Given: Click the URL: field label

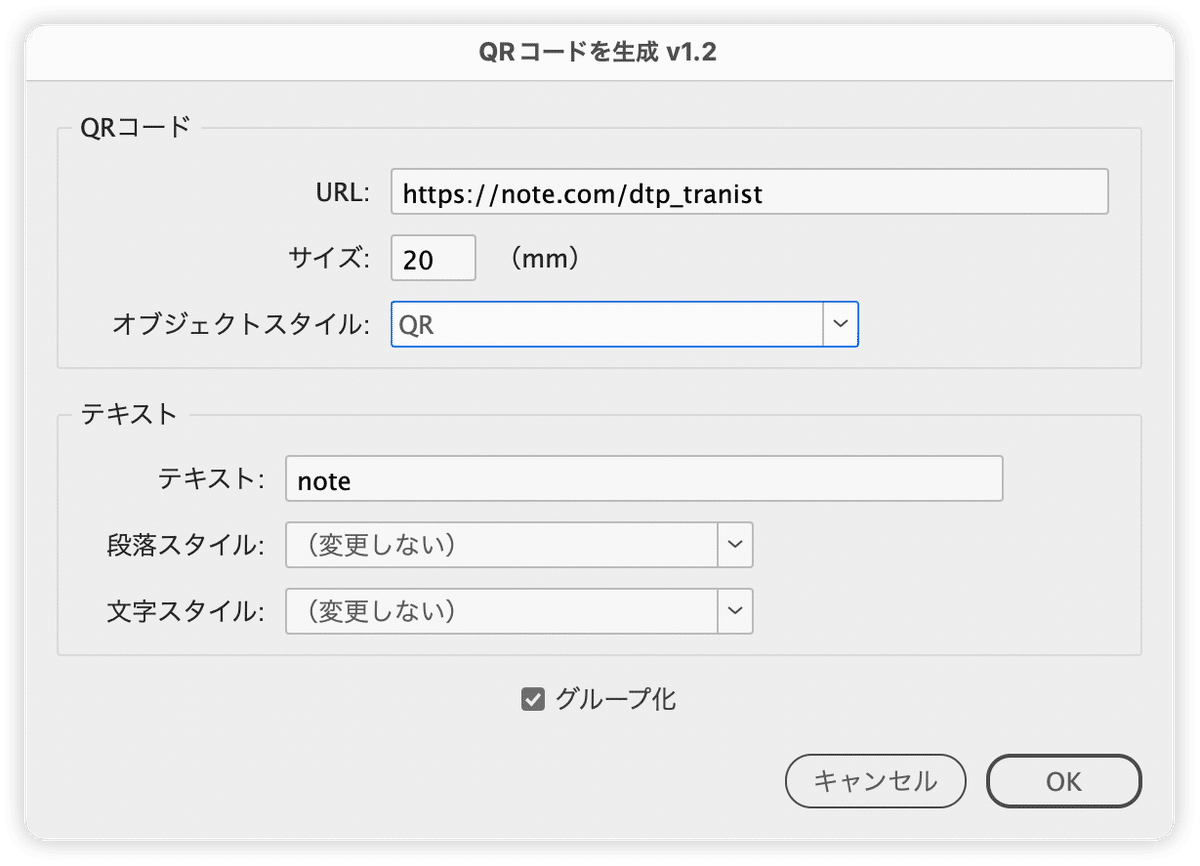Looking at the screenshot, I should click(344, 191).
